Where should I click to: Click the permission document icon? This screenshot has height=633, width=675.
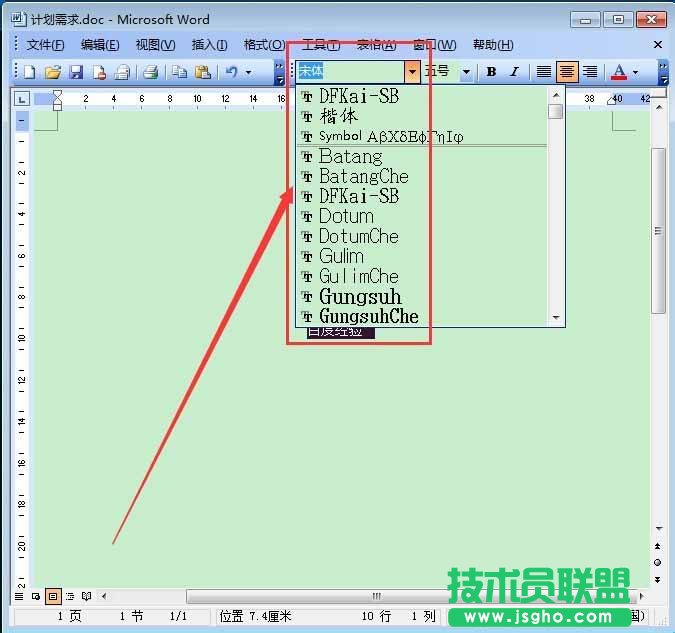[99, 72]
